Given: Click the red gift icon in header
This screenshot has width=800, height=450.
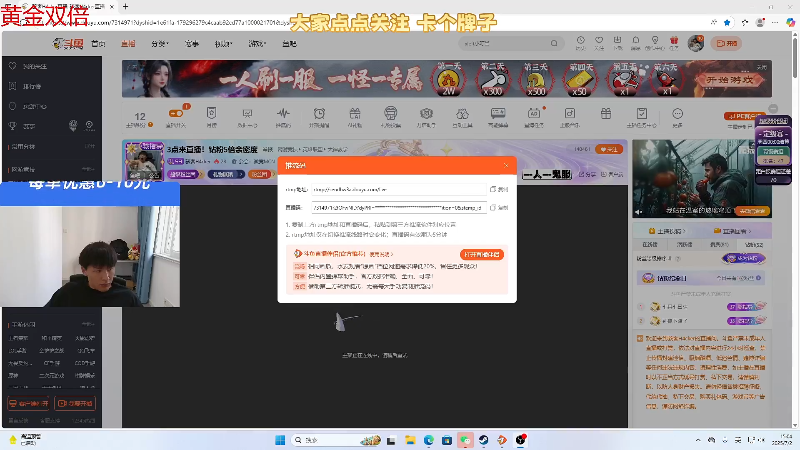Looking at the screenshot, I should (674, 42).
